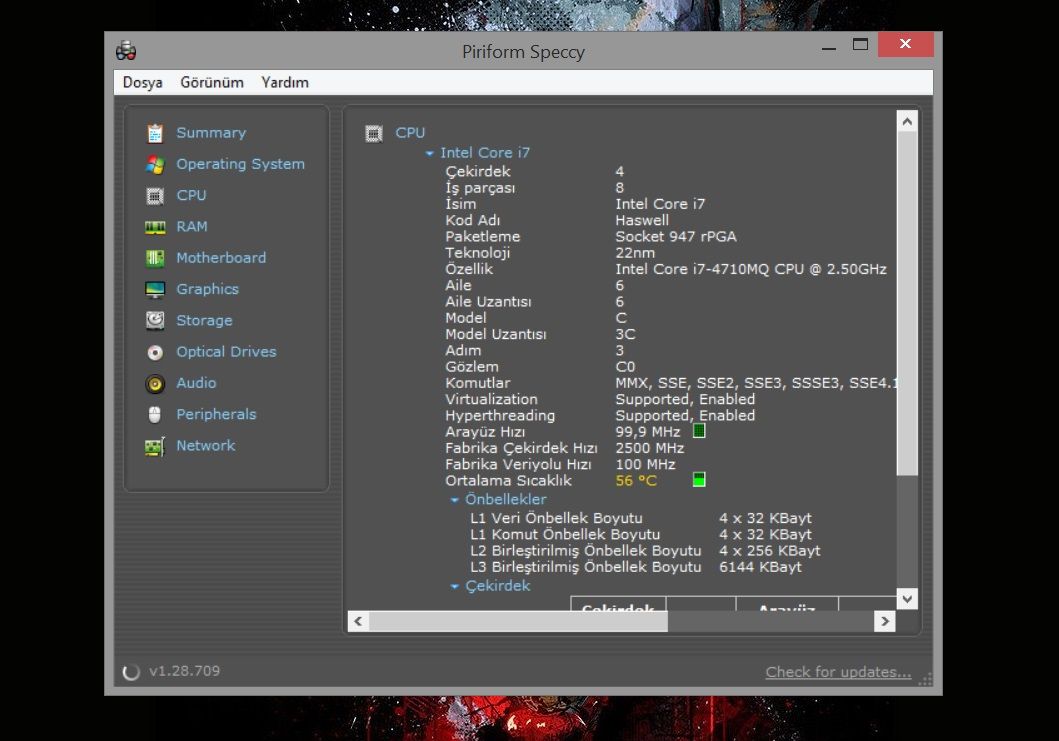The height and width of the screenshot is (741, 1059).
Task: Click the Operating System Windows flag icon
Action: coord(155,164)
